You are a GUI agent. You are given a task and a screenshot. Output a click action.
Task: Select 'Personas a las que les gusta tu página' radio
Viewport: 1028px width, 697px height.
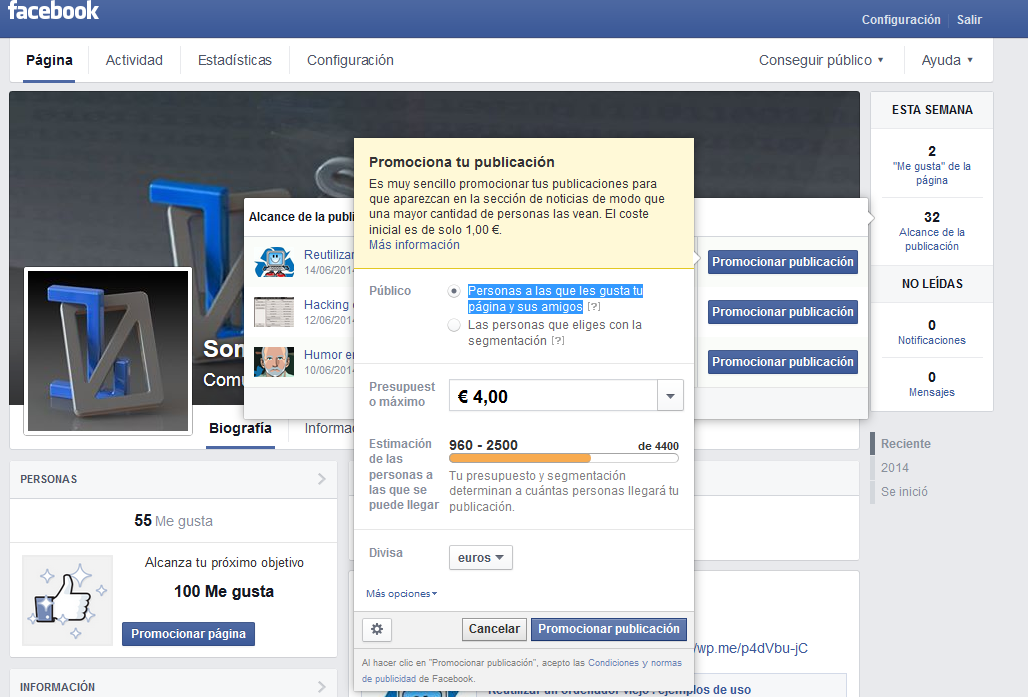point(454,291)
